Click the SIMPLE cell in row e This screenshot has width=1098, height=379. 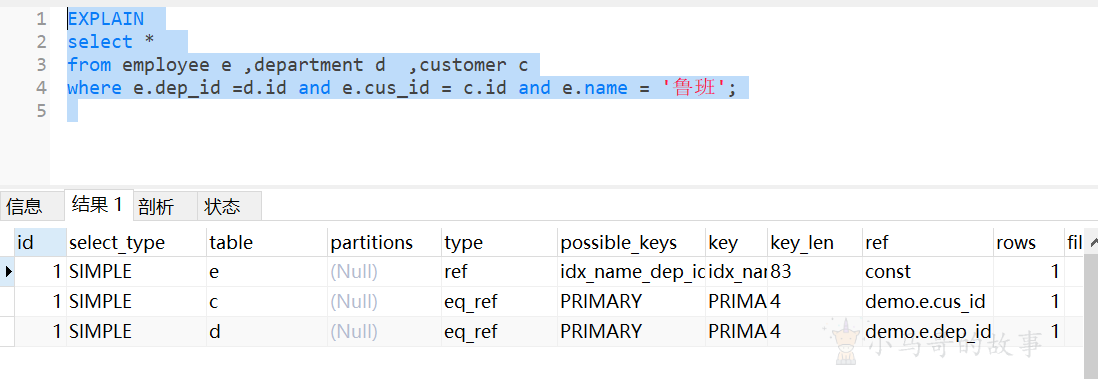[137, 271]
